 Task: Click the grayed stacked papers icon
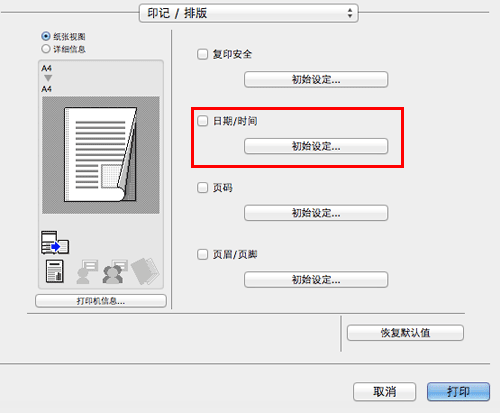pyautogui.click(x=145, y=271)
